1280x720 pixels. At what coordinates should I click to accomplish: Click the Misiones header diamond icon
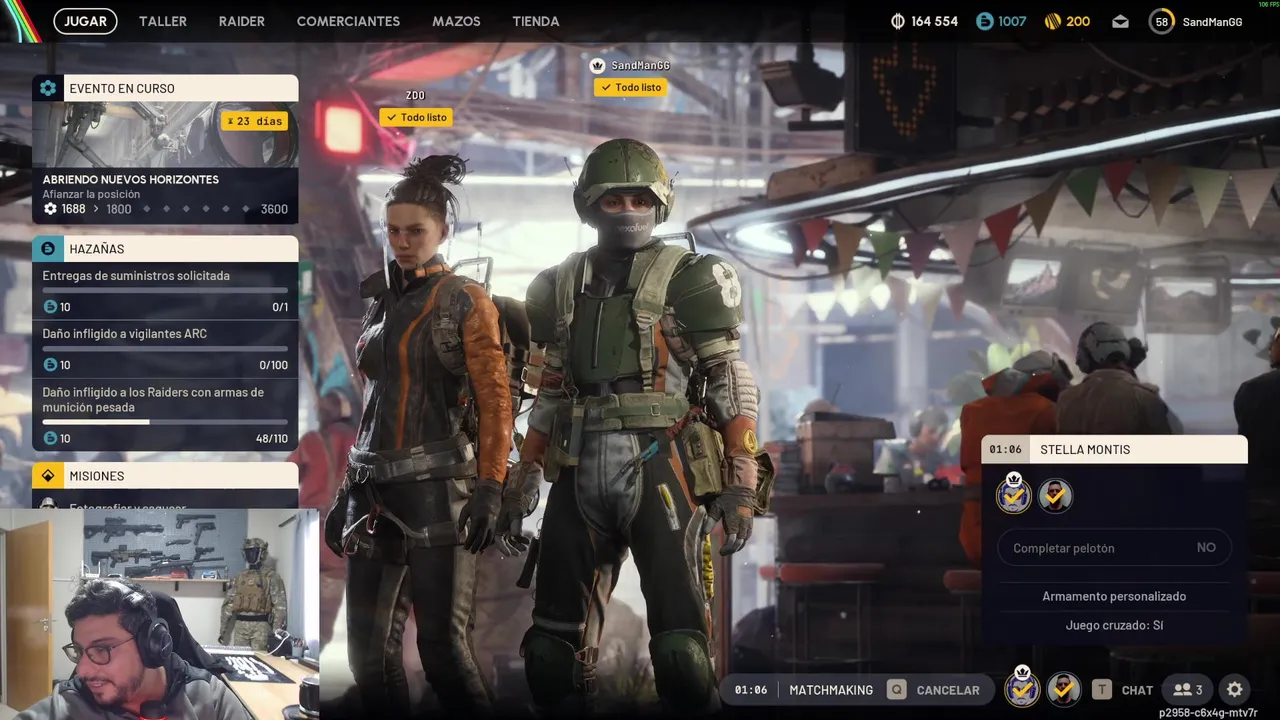coord(48,476)
